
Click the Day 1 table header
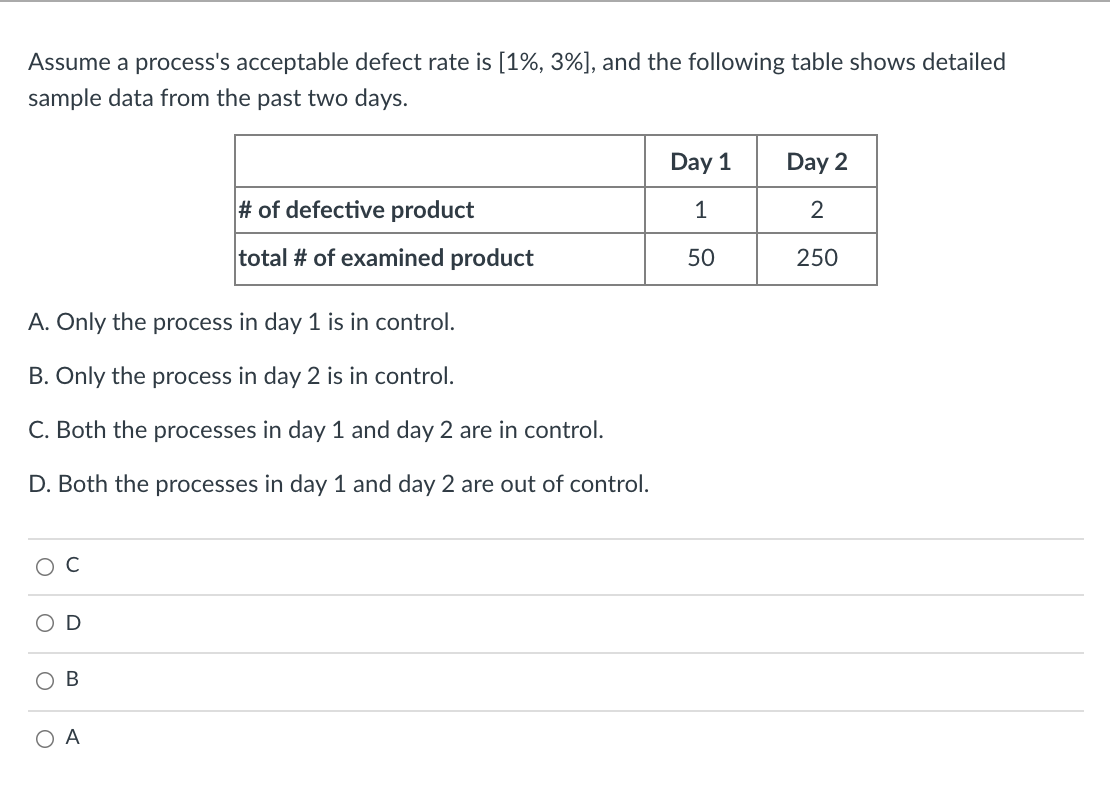pos(700,162)
